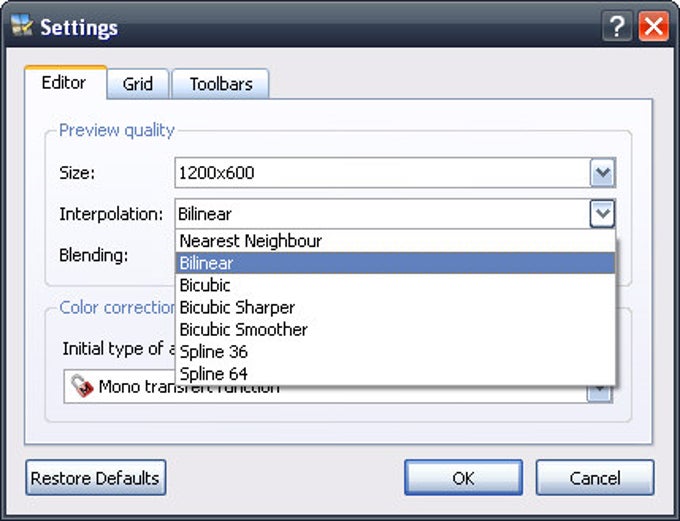Pick Spline 64 from the list
This screenshot has height=521, width=680.
pos(395,374)
